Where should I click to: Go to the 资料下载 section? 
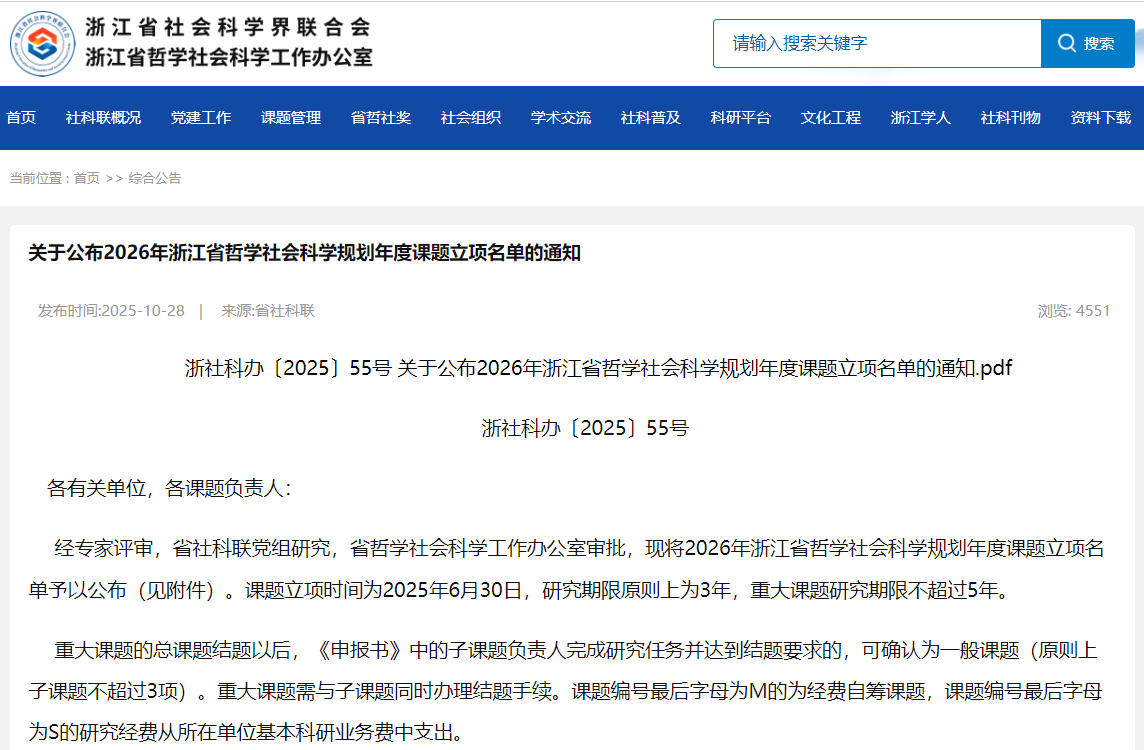coord(1100,118)
